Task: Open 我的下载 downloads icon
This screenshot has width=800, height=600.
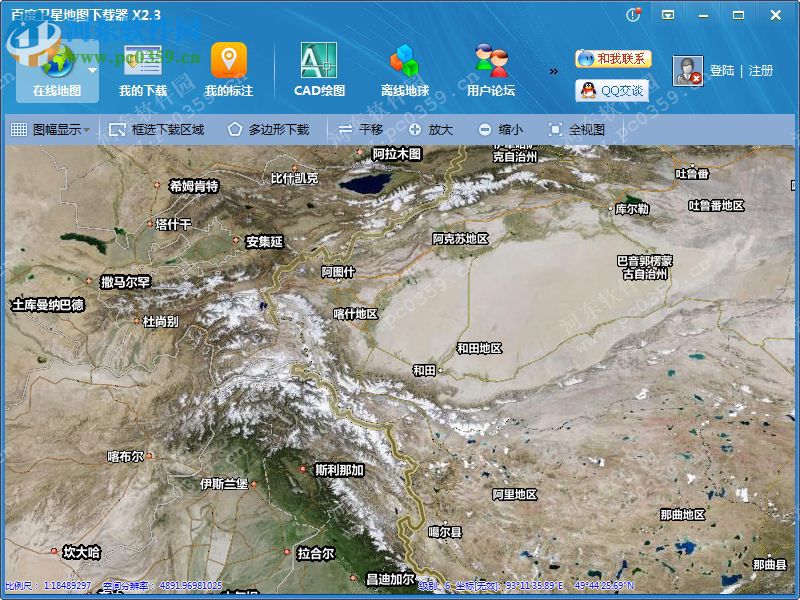Action: pos(143,61)
